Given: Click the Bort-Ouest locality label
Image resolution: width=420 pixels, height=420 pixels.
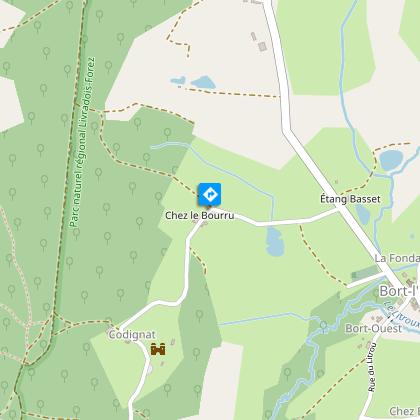Looking at the screenshot, I should coord(373,328).
